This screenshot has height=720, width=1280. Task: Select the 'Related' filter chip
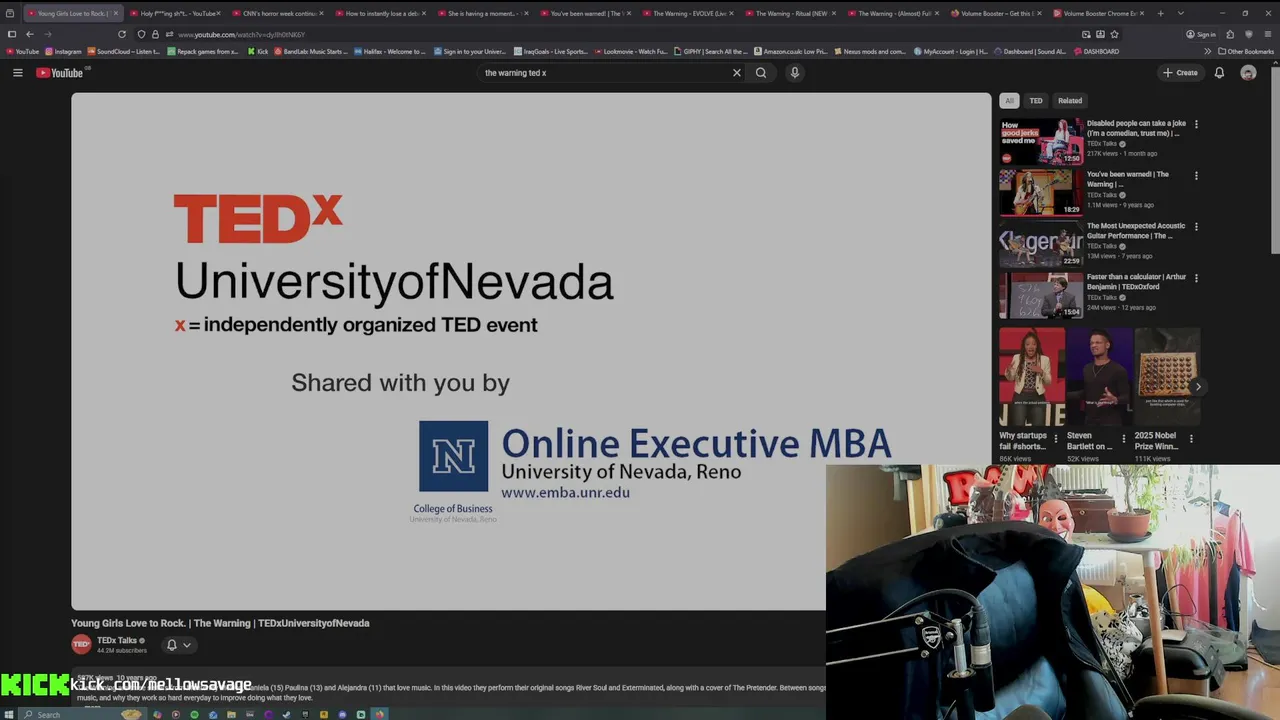[1070, 100]
